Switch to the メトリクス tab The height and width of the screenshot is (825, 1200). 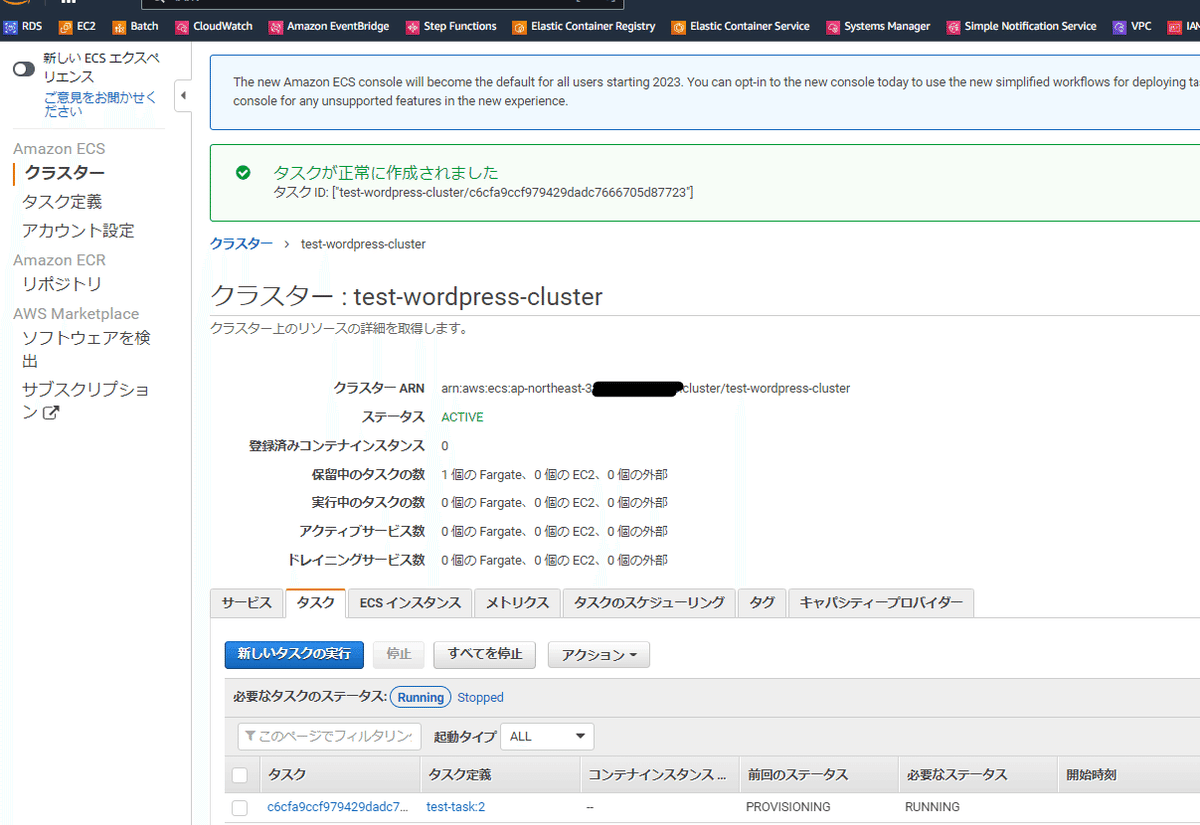point(517,603)
